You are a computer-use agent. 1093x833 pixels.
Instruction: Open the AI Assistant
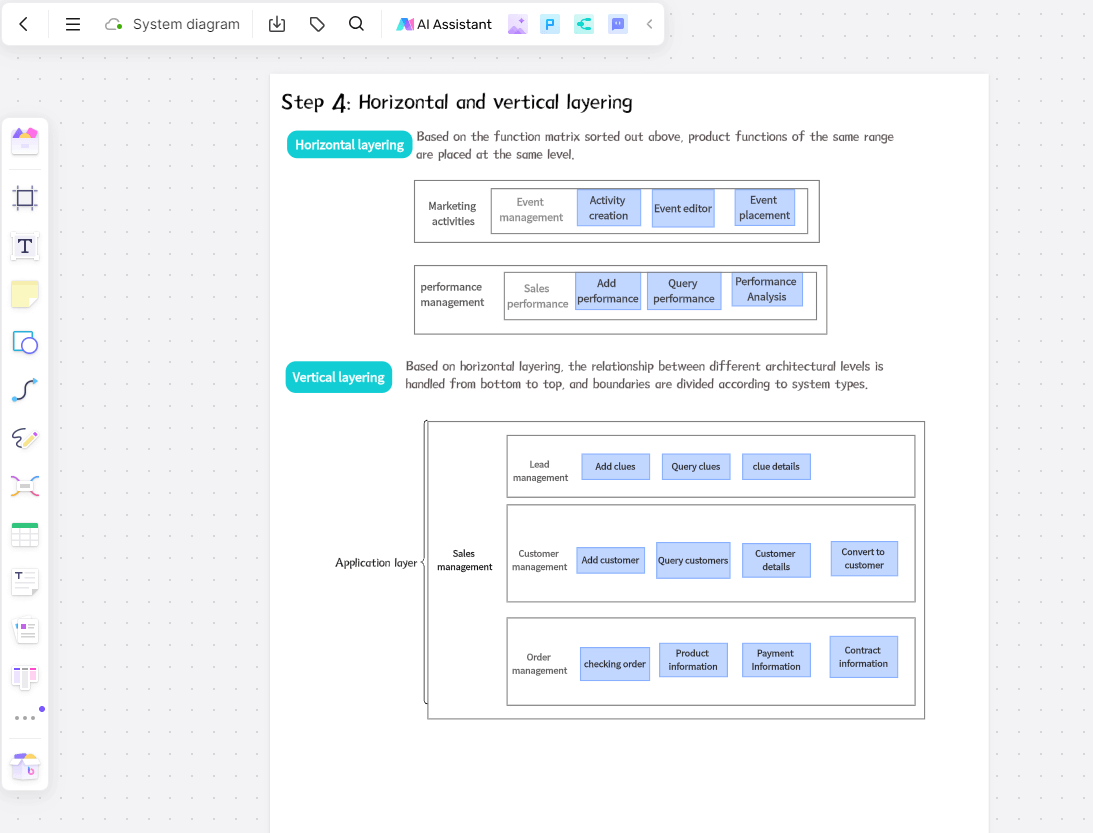(x=444, y=23)
